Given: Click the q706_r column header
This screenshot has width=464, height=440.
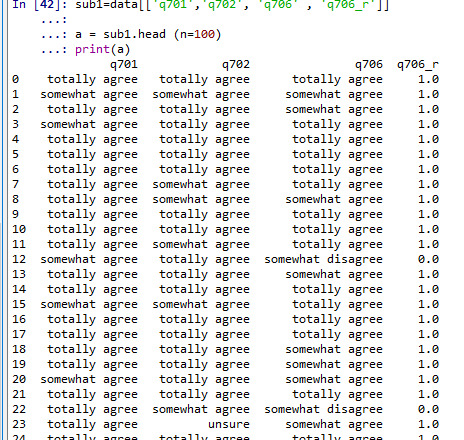Looking at the screenshot, I should click(418, 65).
